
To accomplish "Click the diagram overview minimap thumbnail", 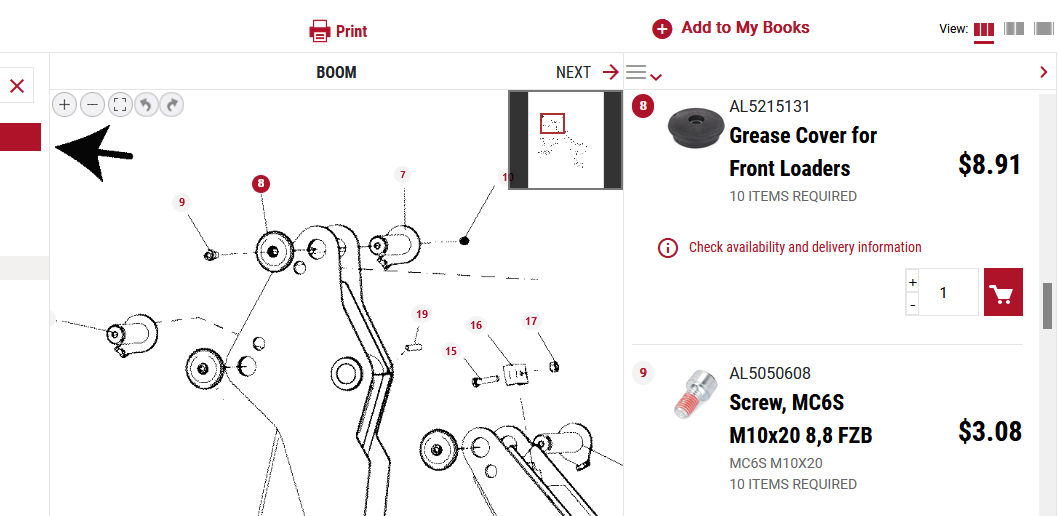I will 565,140.
